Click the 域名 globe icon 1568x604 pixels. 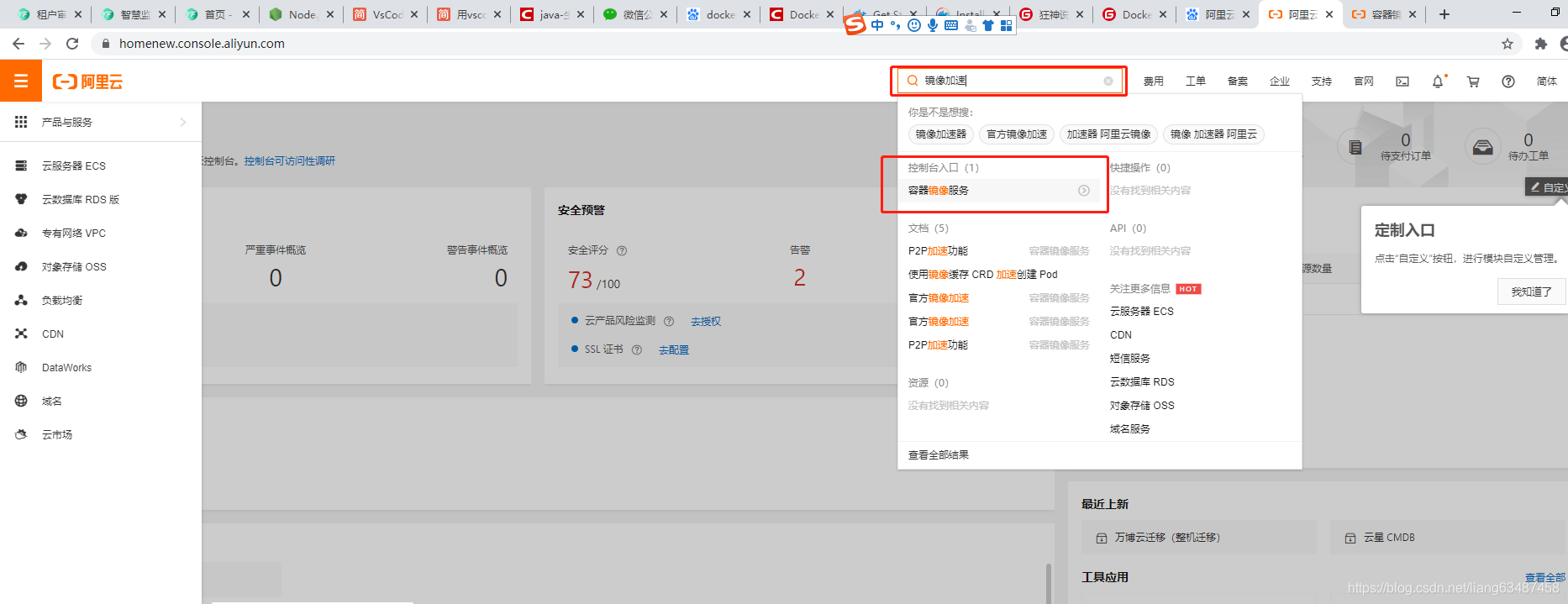coord(22,402)
